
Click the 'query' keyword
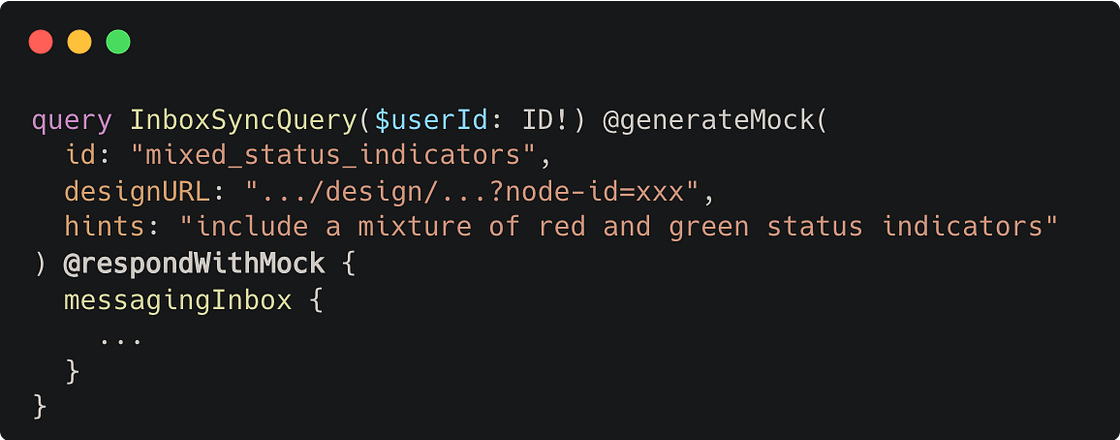(x=72, y=121)
